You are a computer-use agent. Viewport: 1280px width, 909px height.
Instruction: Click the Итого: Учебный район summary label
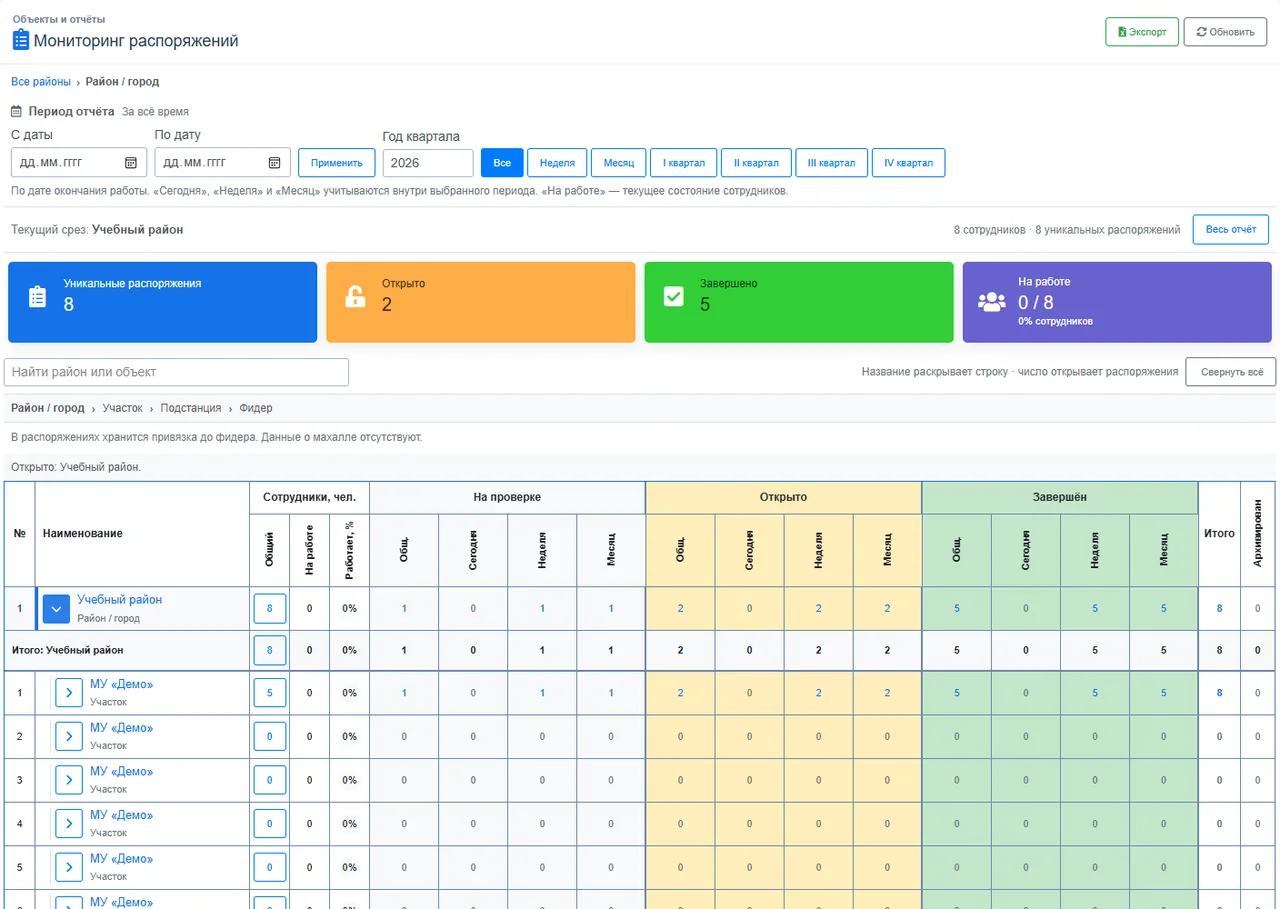[x=68, y=650]
